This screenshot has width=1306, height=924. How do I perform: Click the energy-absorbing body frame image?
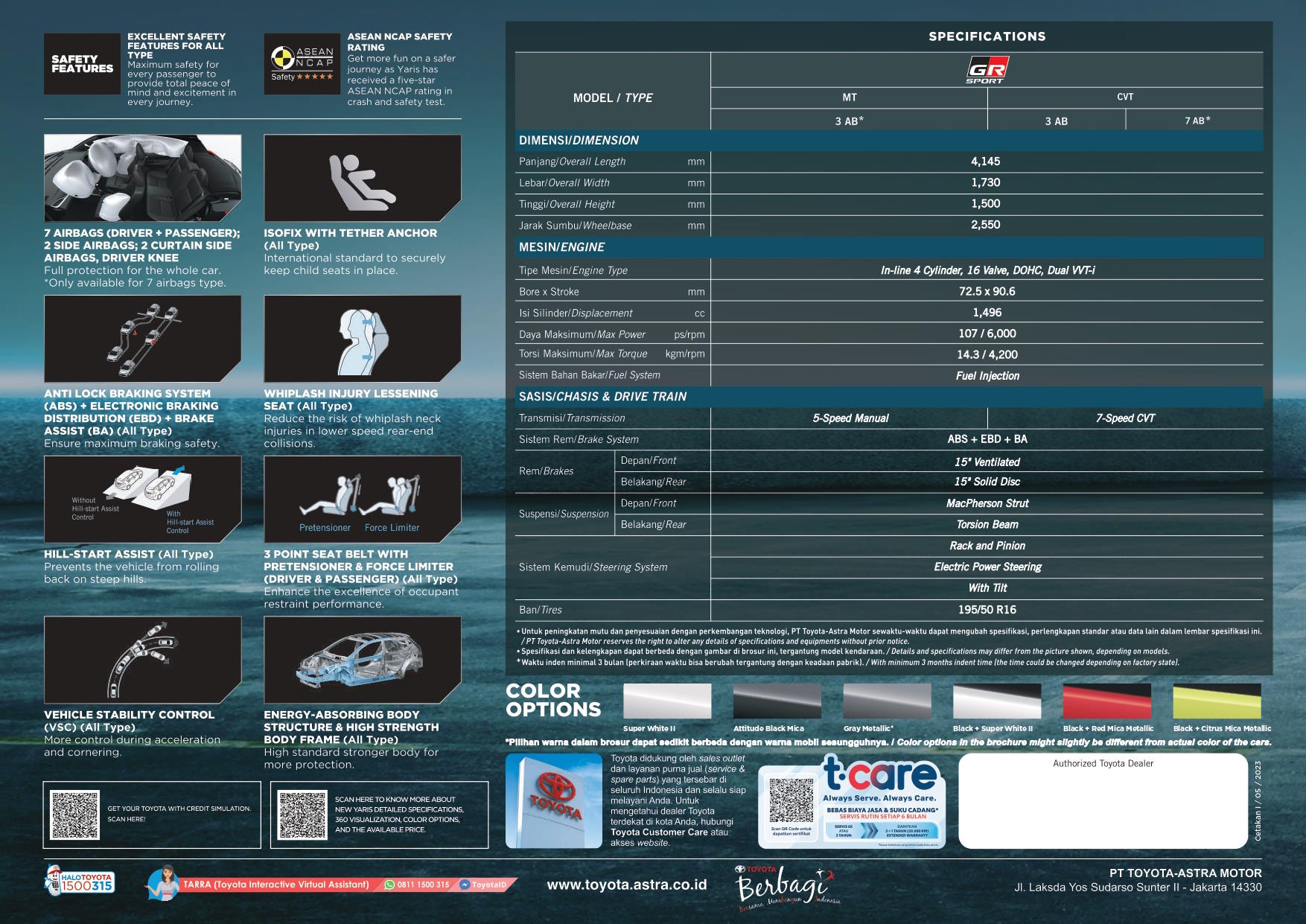363,660
